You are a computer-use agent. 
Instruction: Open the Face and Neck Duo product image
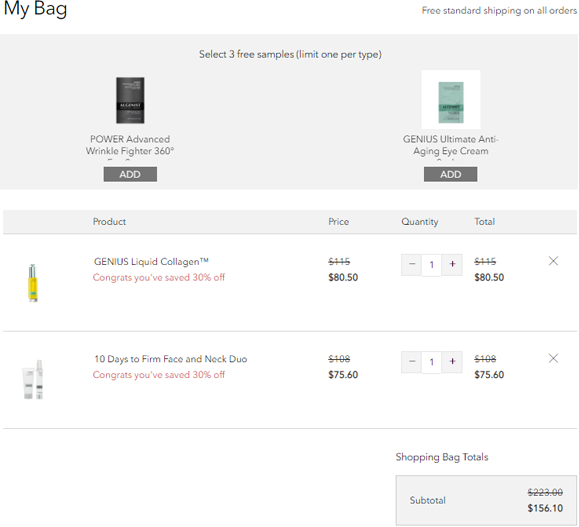[33, 379]
